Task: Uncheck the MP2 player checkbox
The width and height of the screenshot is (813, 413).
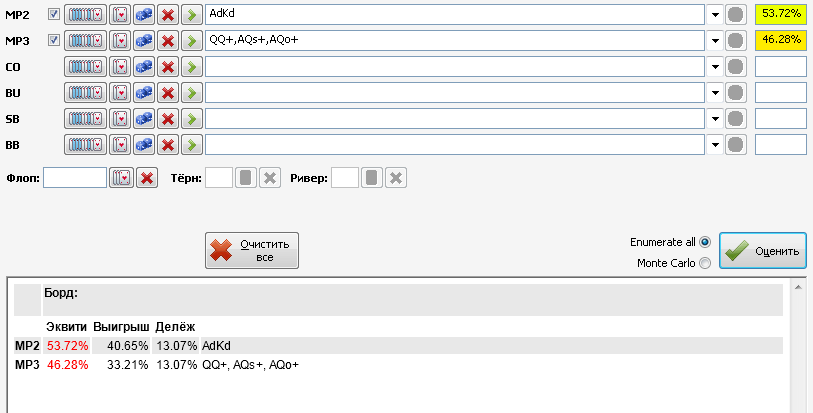Action: [x=53, y=14]
